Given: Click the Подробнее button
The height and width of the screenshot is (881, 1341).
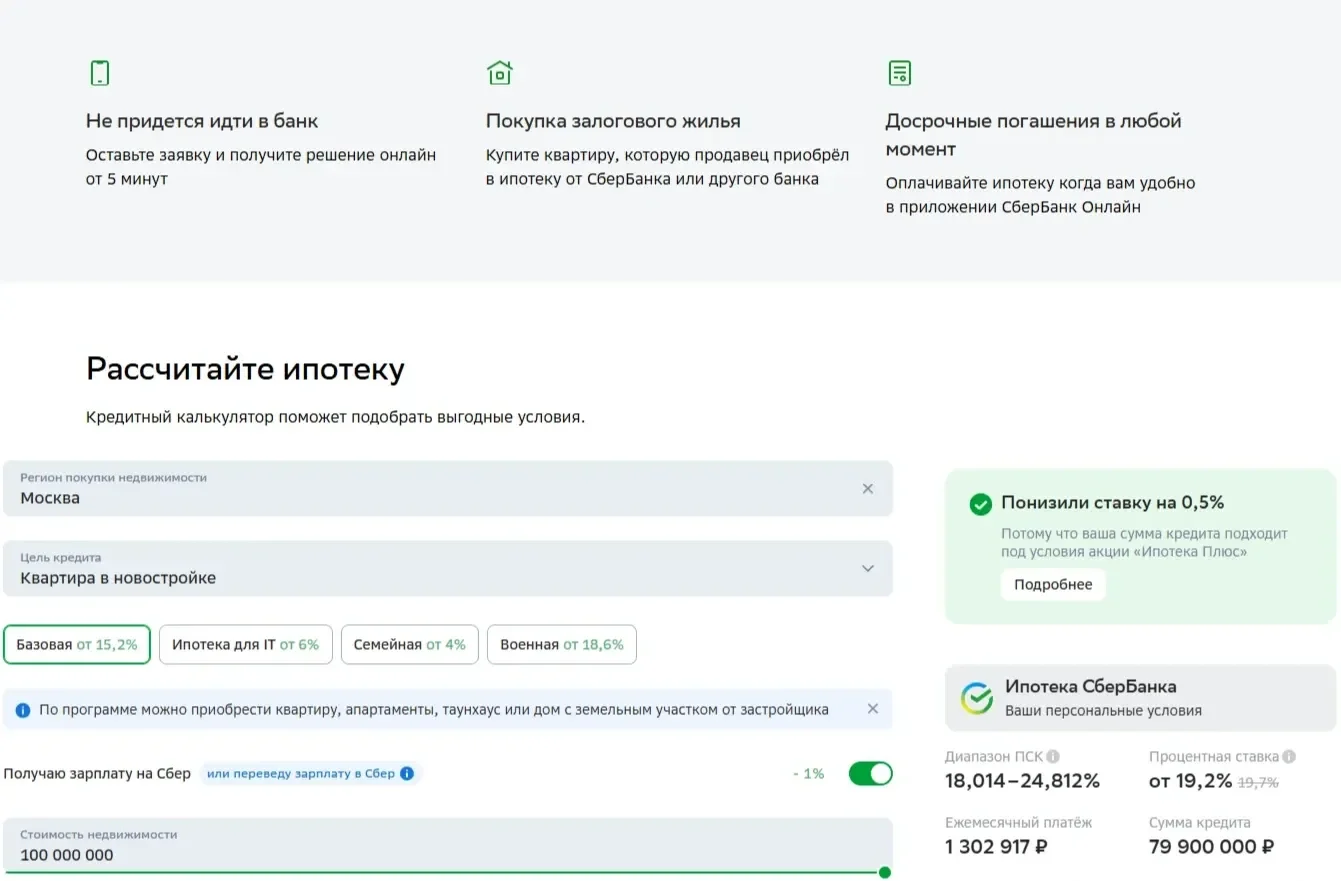Looking at the screenshot, I should pos(1053,585).
